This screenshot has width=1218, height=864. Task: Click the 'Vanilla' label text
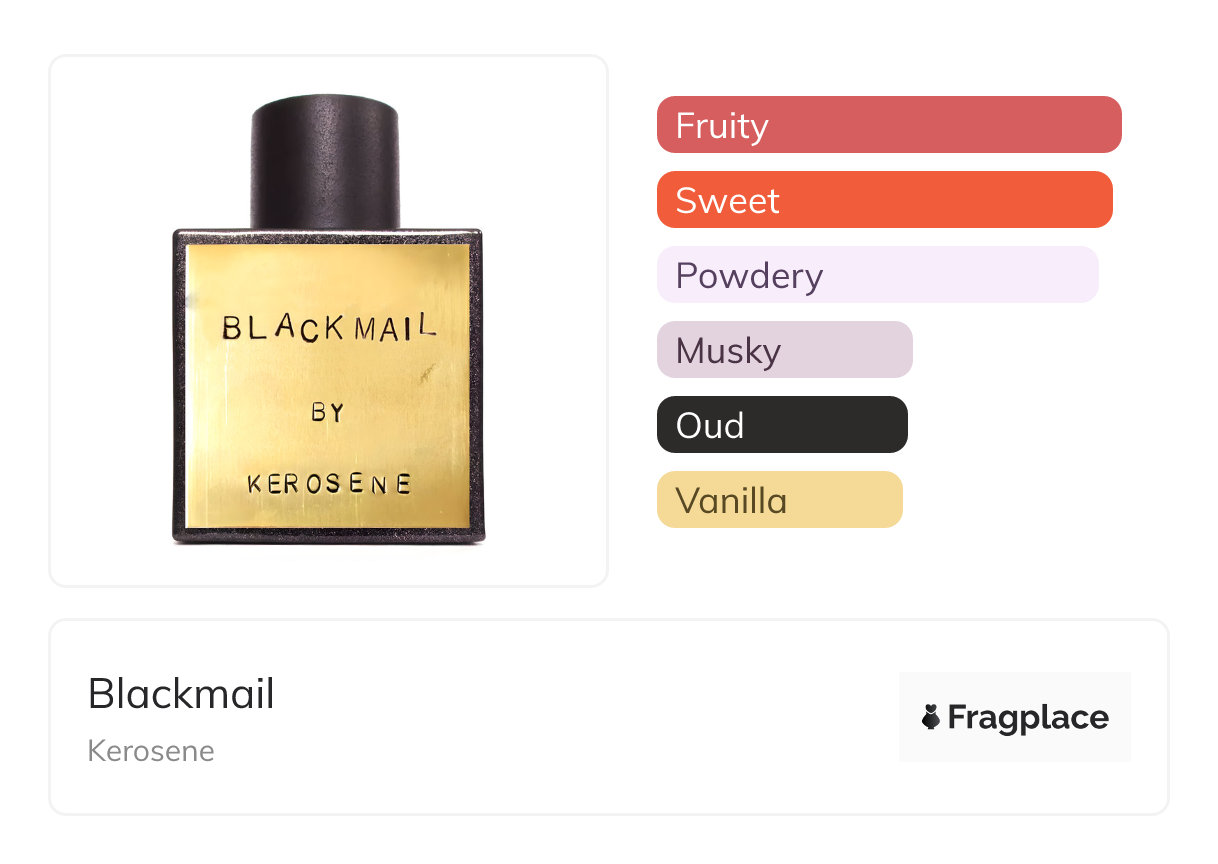731,501
